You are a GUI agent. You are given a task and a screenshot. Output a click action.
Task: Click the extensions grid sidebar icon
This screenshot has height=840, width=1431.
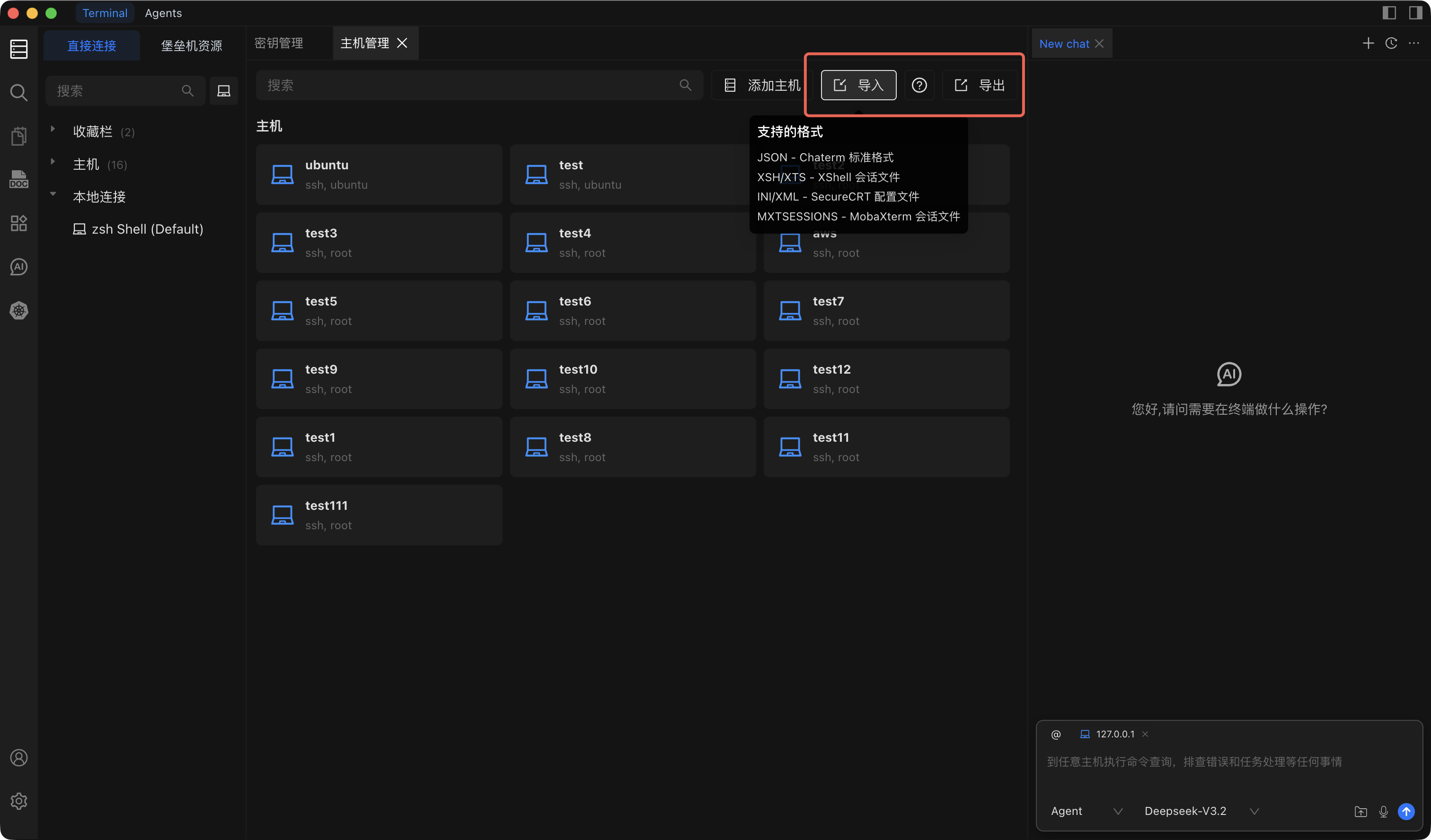pos(19,223)
